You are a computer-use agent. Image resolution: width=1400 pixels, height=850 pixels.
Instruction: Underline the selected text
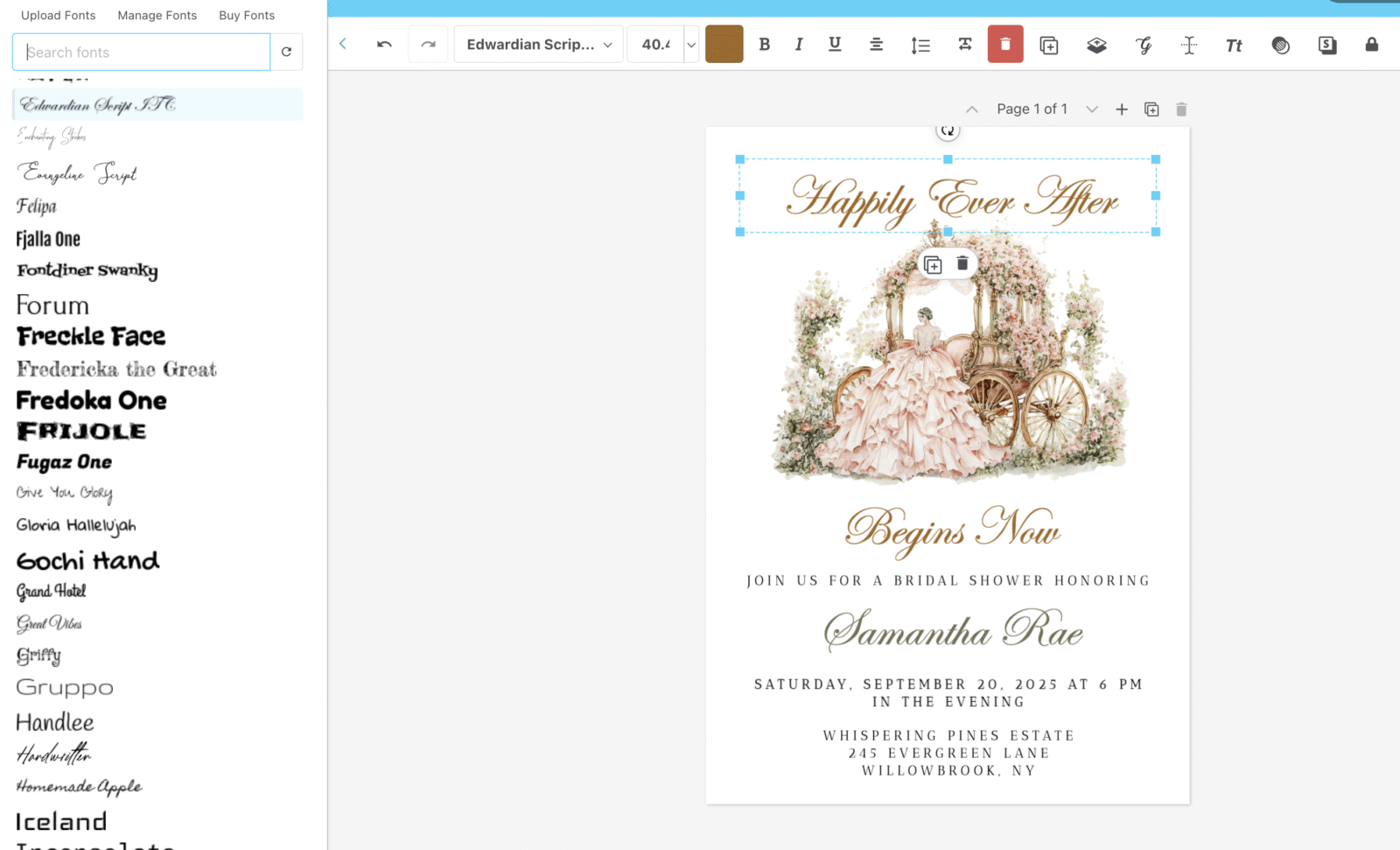tap(835, 44)
